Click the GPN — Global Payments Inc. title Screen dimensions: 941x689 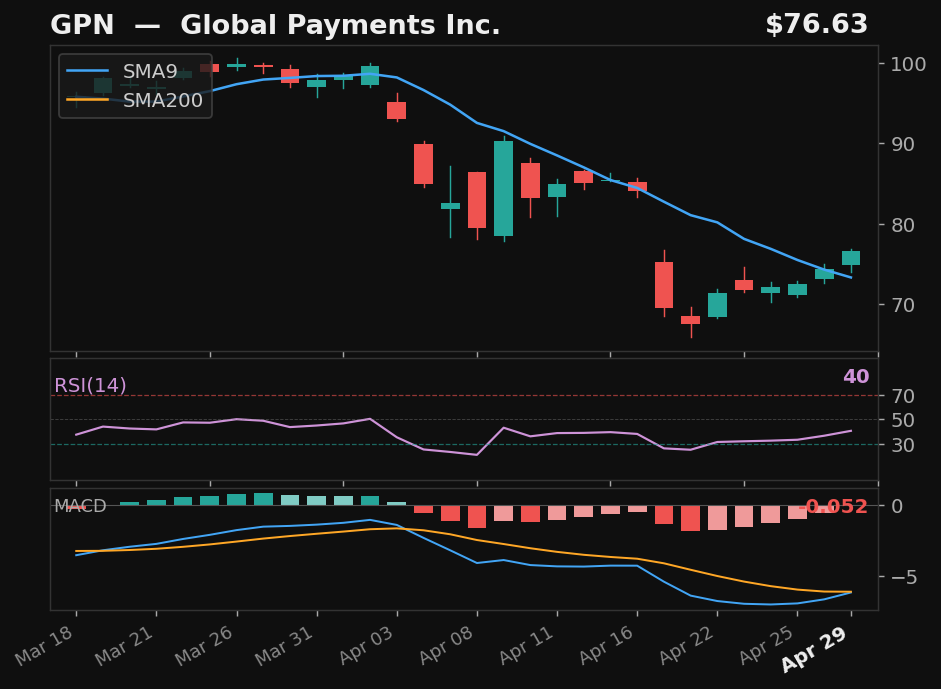[275, 25]
